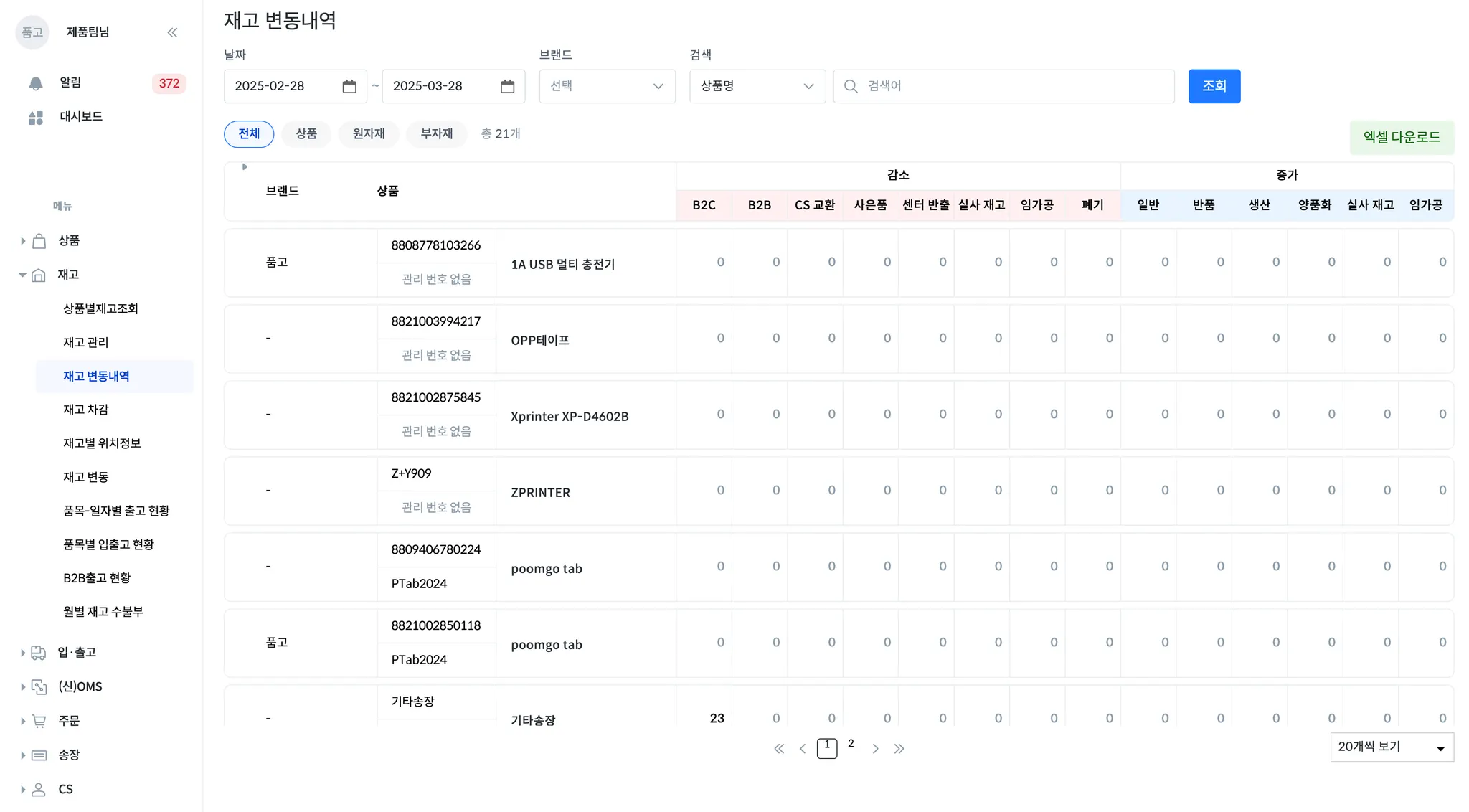The width and height of the screenshot is (1469, 812).
Task: Select the 부자재 filter chip
Action: pyautogui.click(x=436, y=134)
